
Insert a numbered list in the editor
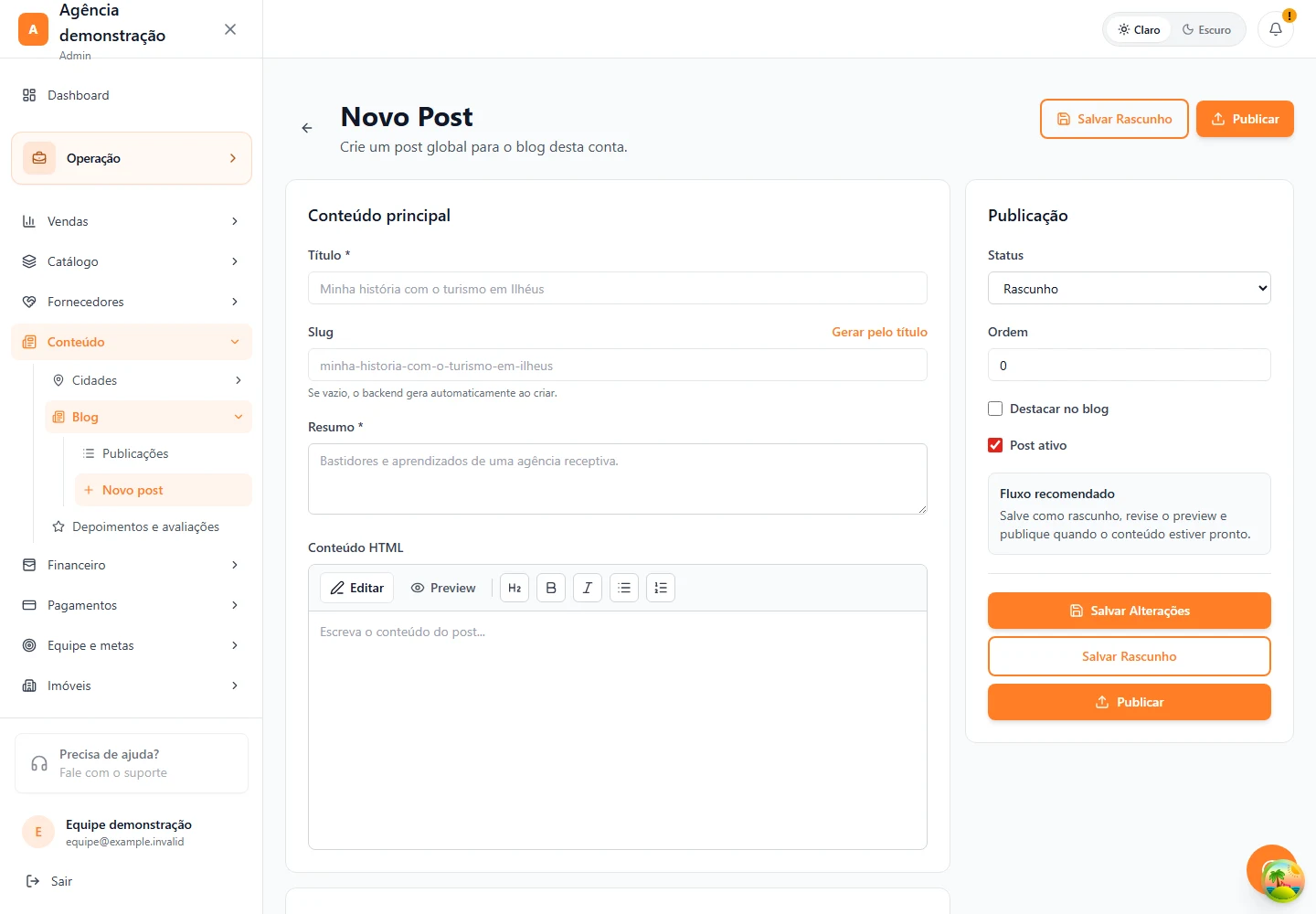click(x=661, y=588)
